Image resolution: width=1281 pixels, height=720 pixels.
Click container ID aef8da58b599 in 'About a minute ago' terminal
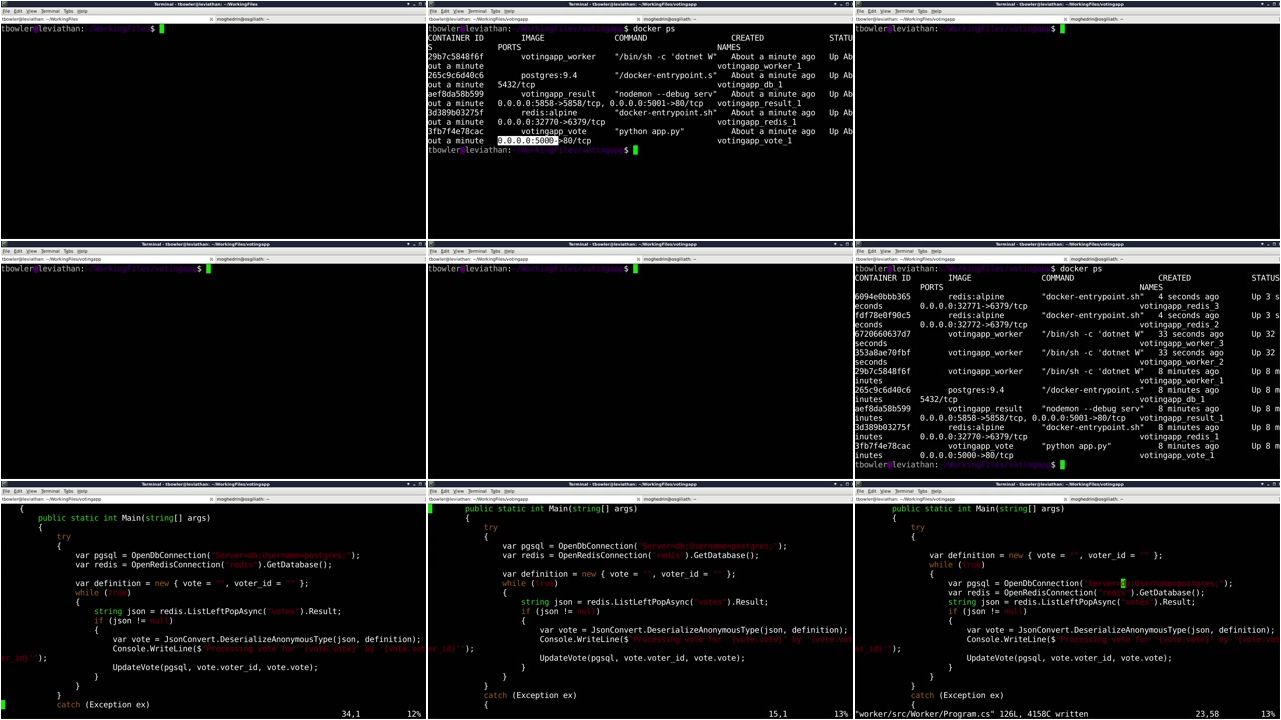455,94
